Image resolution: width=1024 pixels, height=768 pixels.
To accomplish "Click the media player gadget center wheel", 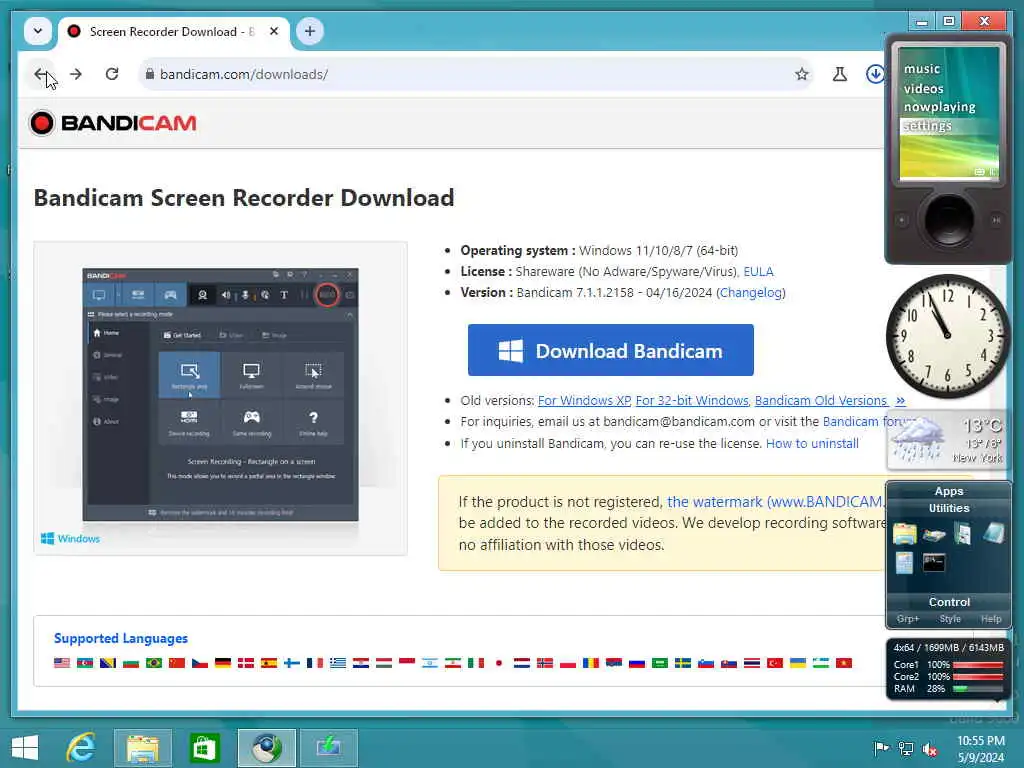I will [x=948, y=219].
